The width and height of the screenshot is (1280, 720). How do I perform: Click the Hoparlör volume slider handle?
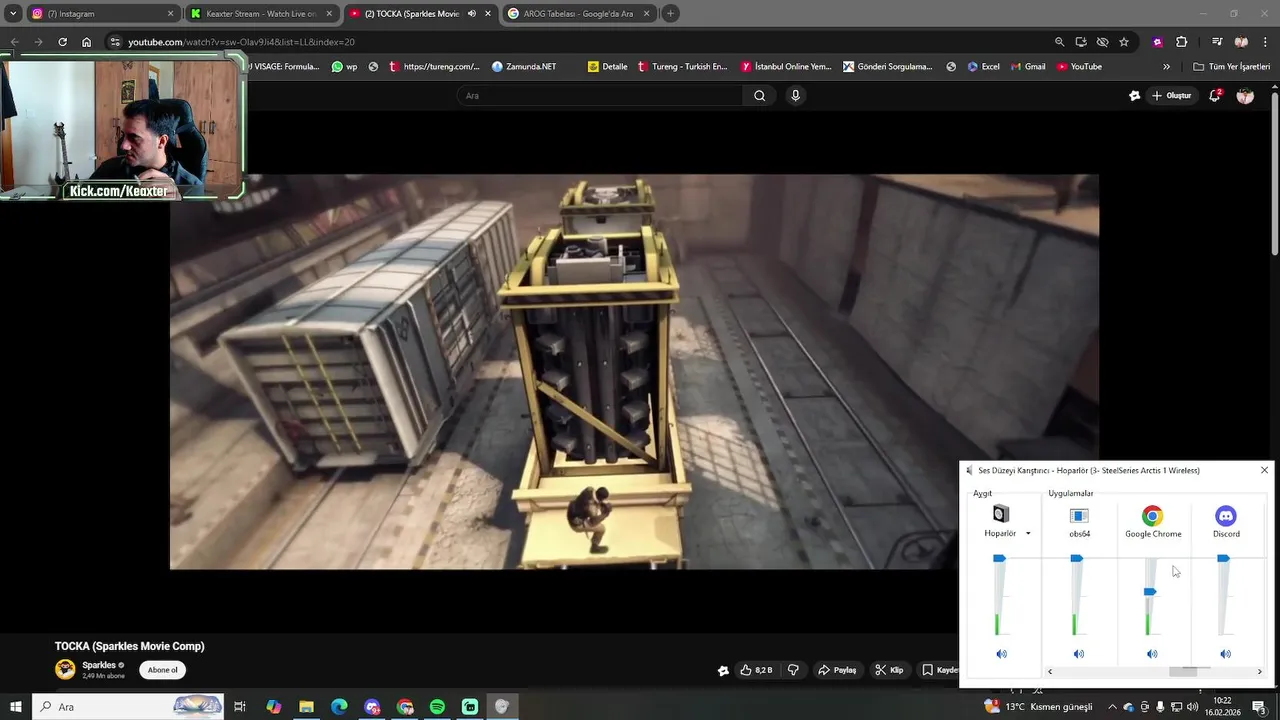click(999, 558)
